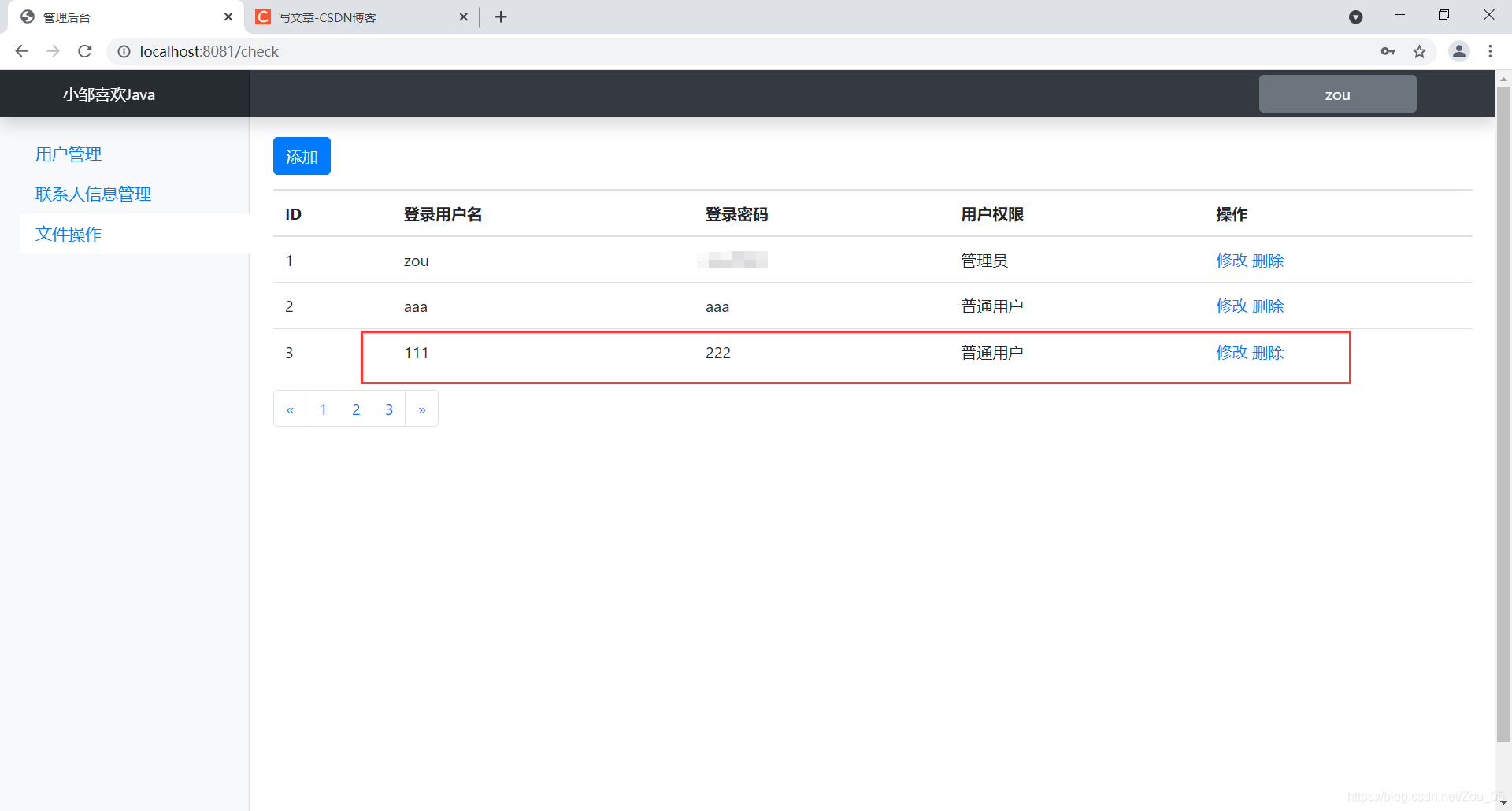
Task: Click 修改 for user 111
Action: [x=1232, y=353]
